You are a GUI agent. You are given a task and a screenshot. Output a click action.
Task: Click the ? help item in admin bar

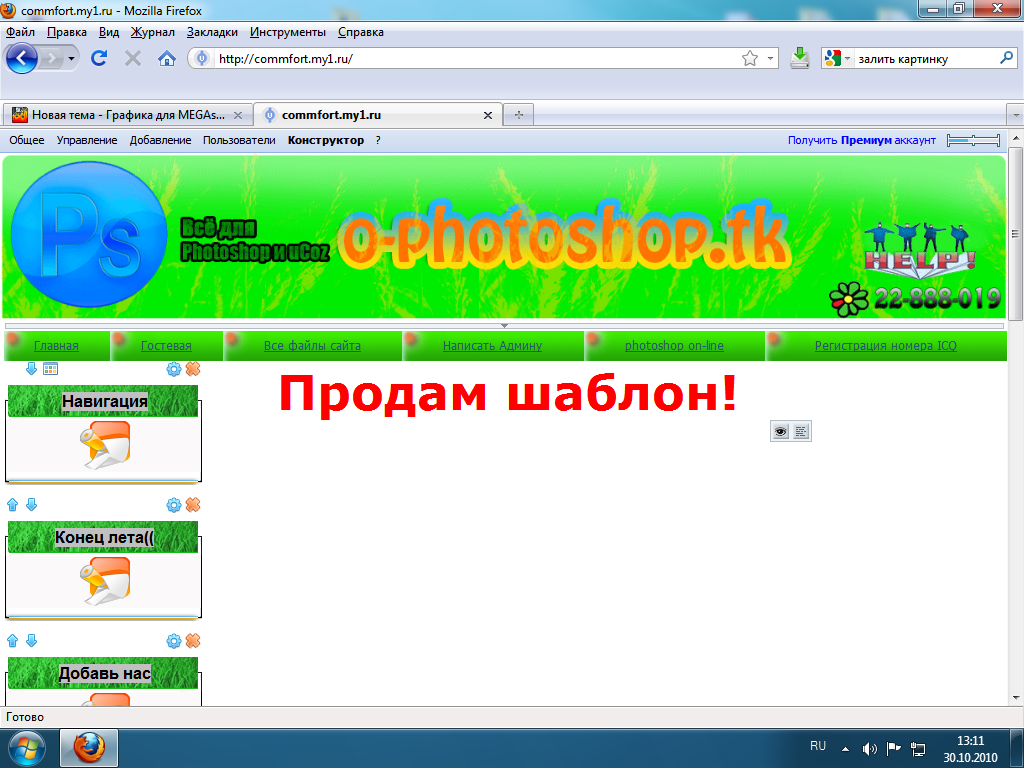(x=377, y=140)
